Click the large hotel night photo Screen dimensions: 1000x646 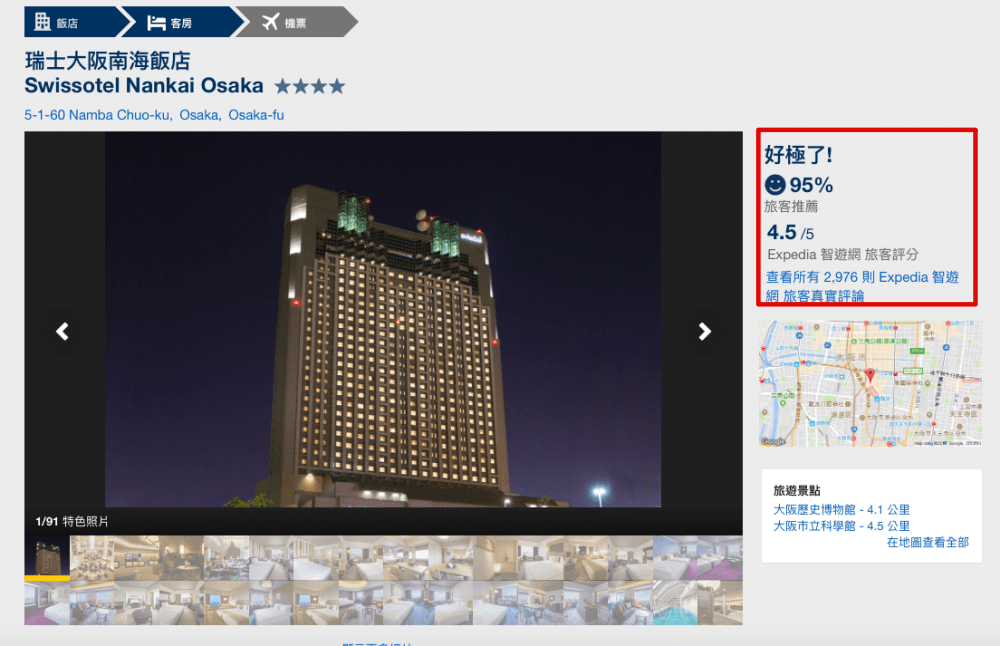tap(383, 319)
